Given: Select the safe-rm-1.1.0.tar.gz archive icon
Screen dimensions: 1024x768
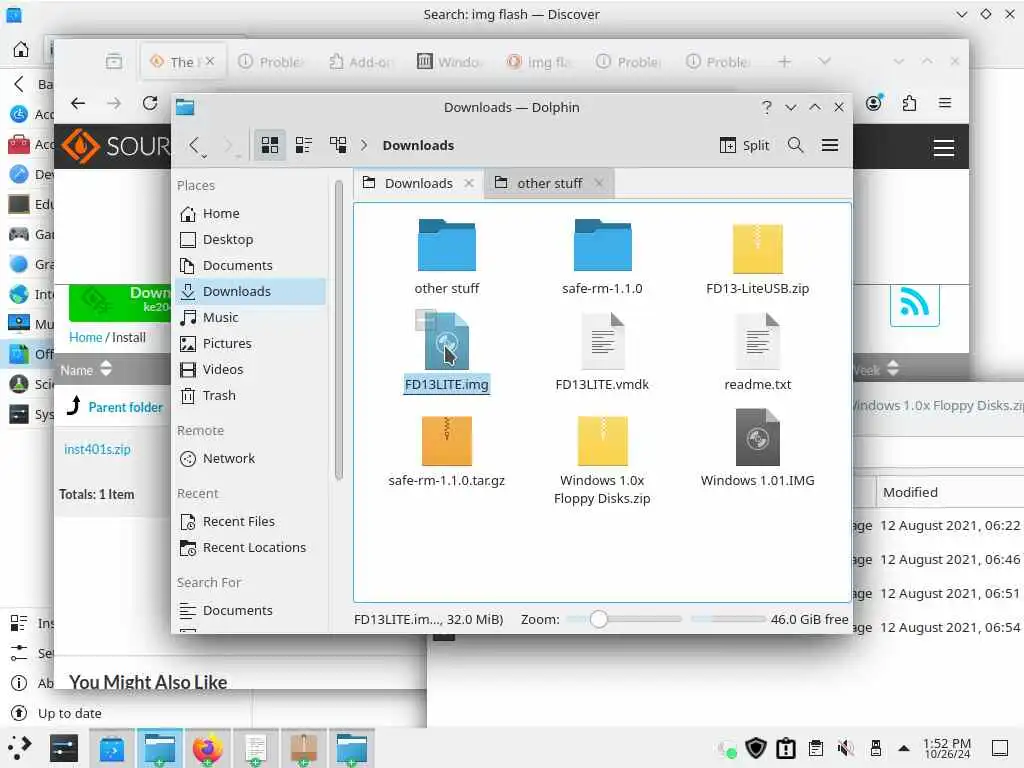Looking at the screenshot, I should pyautogui.click(x=447, y=440).
